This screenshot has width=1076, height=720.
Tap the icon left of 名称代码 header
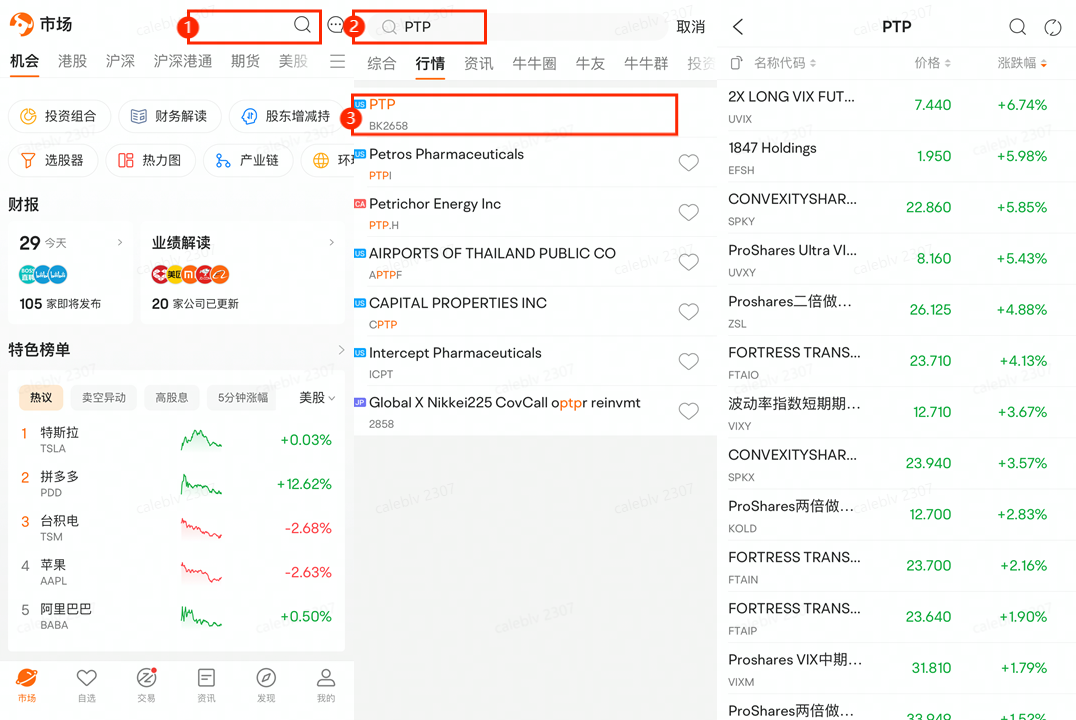pyautogui.click(x=736, y=63)
